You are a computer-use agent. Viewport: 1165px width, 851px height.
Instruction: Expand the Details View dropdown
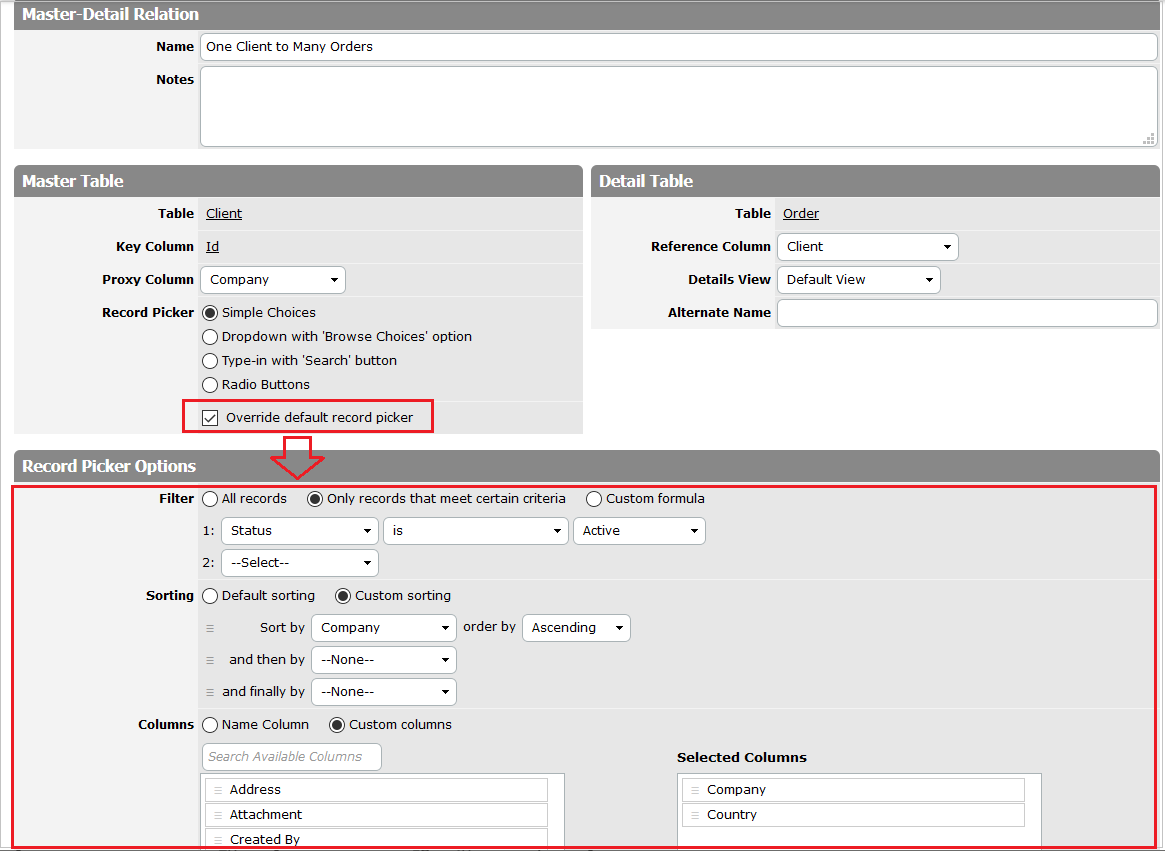(x=859, y=280)
